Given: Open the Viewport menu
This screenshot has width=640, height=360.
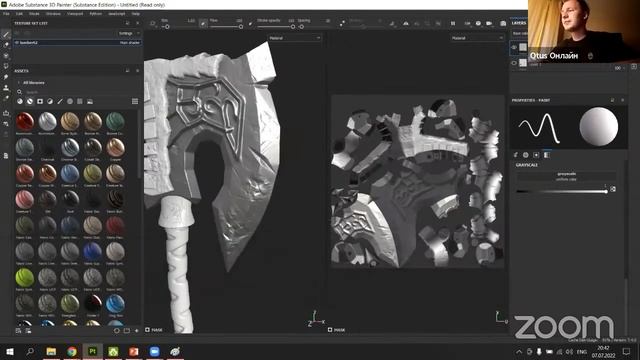Looking at the screenshot, I should pos(75,13).
